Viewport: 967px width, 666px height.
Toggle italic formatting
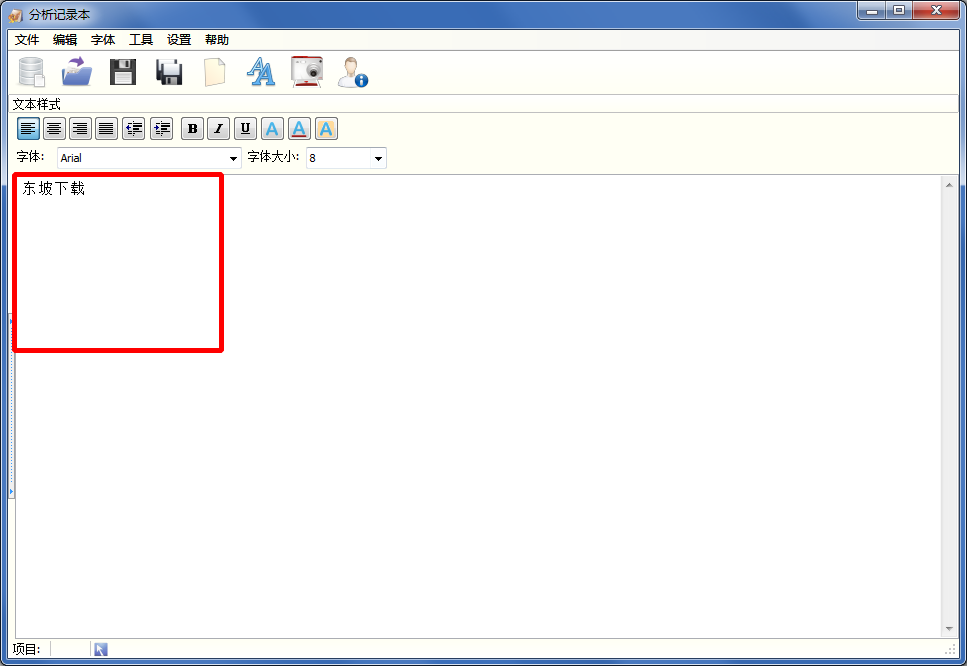pyautogui.click(x=218, y=128)
